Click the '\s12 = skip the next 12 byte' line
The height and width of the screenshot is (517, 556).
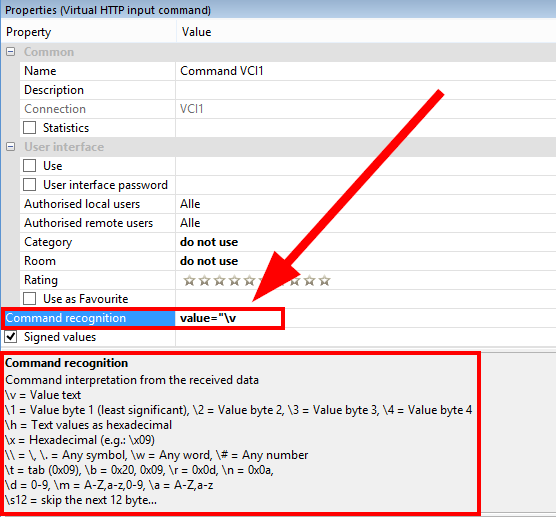coord(81,500)
